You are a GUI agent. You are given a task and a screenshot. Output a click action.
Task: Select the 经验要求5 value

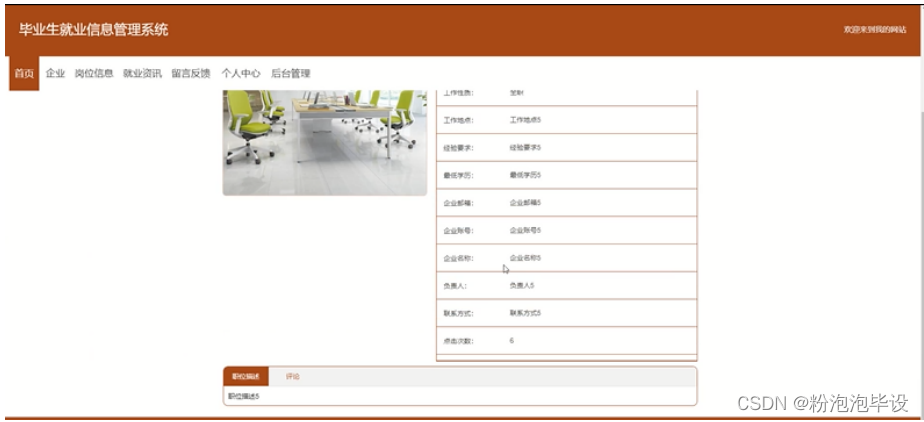pyautogui.click(x=525, y=147)
